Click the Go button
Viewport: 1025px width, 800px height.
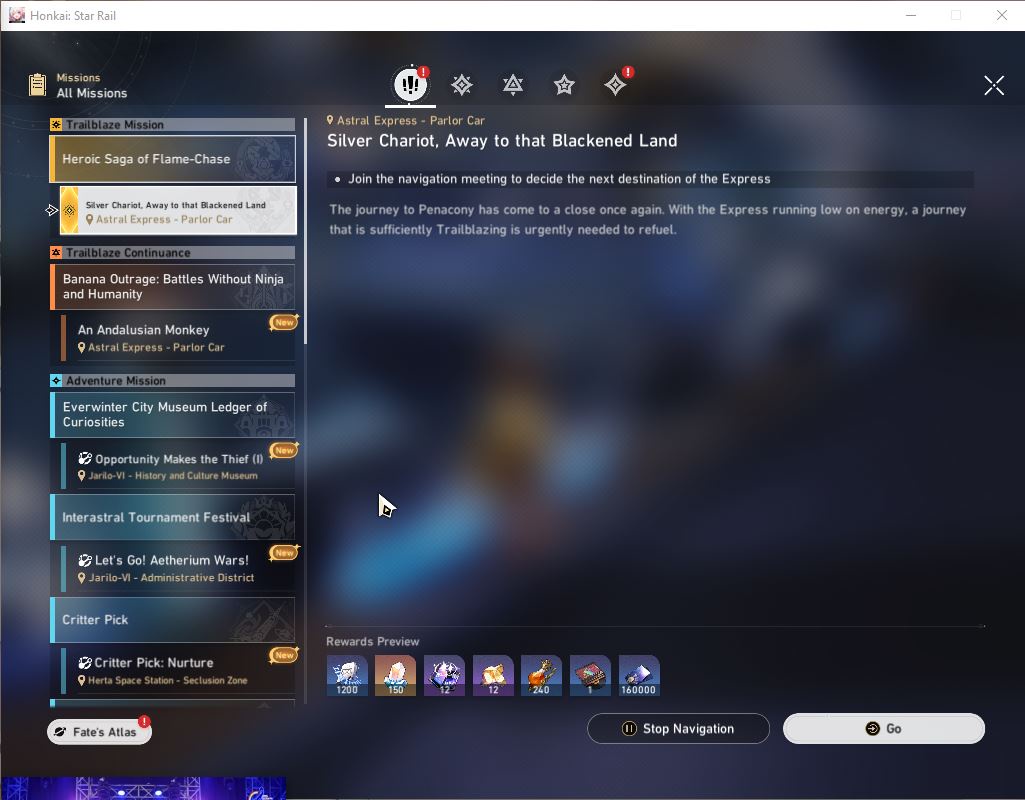tap(884, 728)
